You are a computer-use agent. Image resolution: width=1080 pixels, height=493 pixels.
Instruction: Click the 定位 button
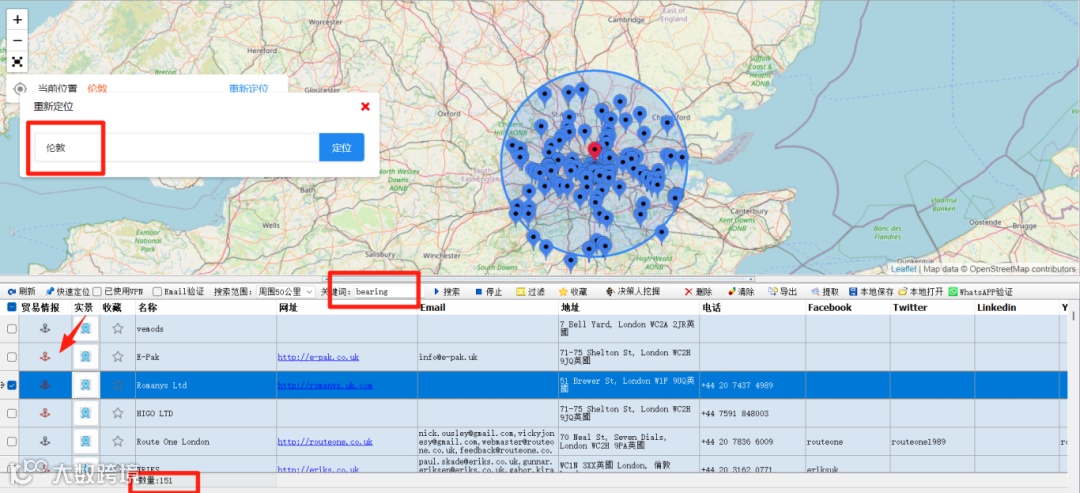click(x=341, y=148)
